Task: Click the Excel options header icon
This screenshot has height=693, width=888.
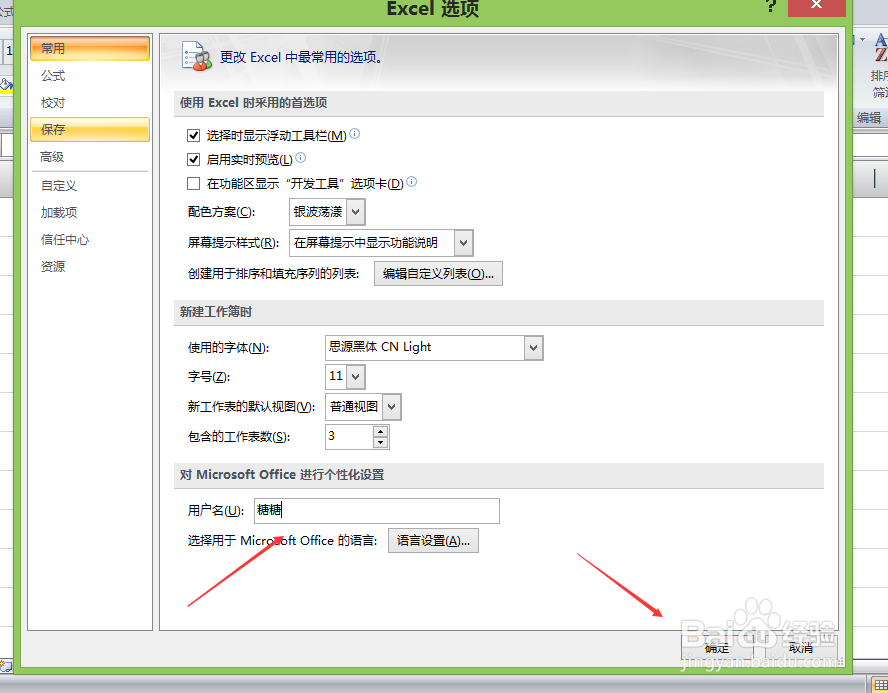Action: [x=197, y=57]
